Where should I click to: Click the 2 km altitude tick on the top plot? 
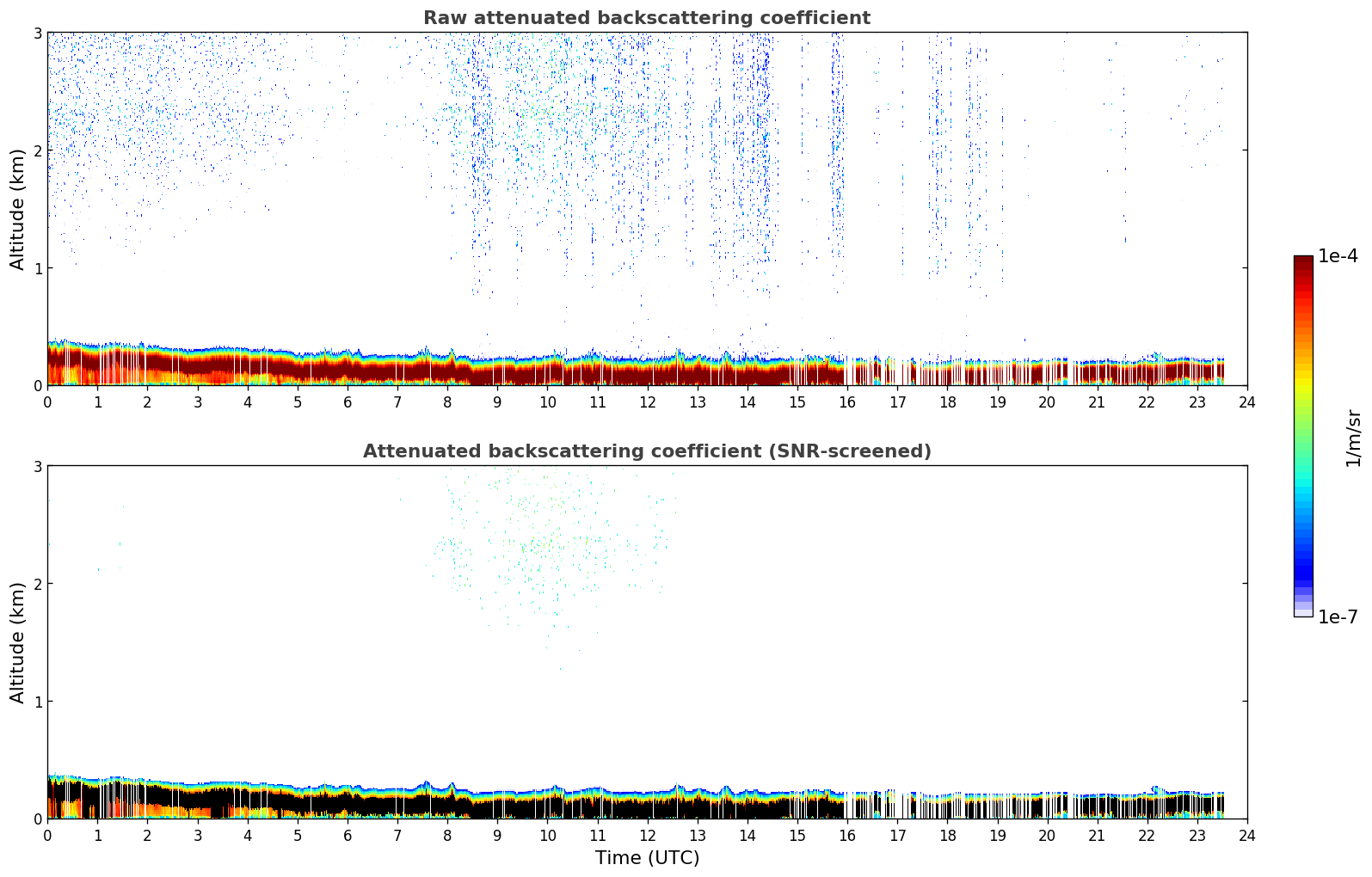coord(37,150)
